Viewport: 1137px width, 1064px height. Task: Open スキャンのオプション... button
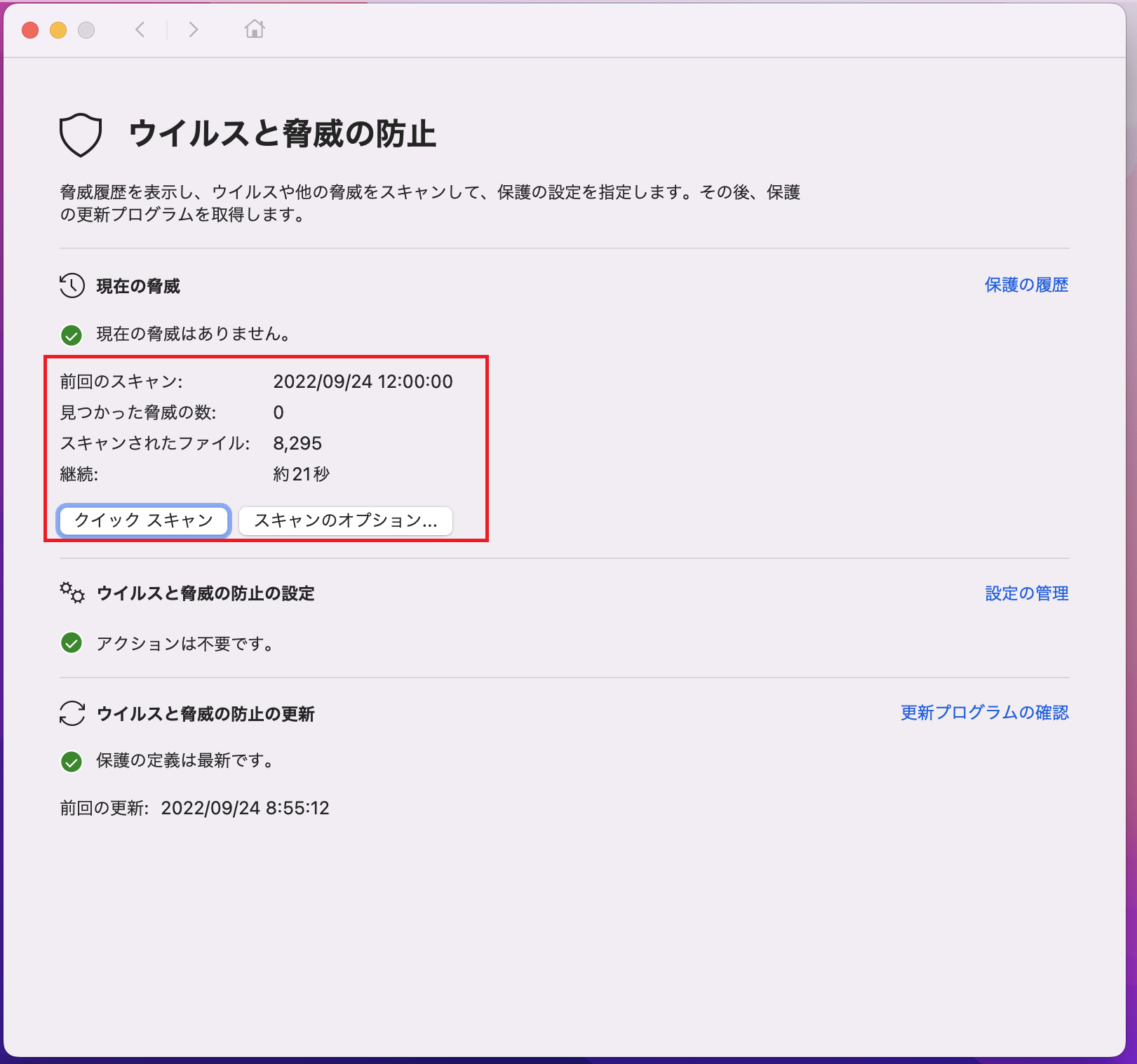(x=345, y=520)
